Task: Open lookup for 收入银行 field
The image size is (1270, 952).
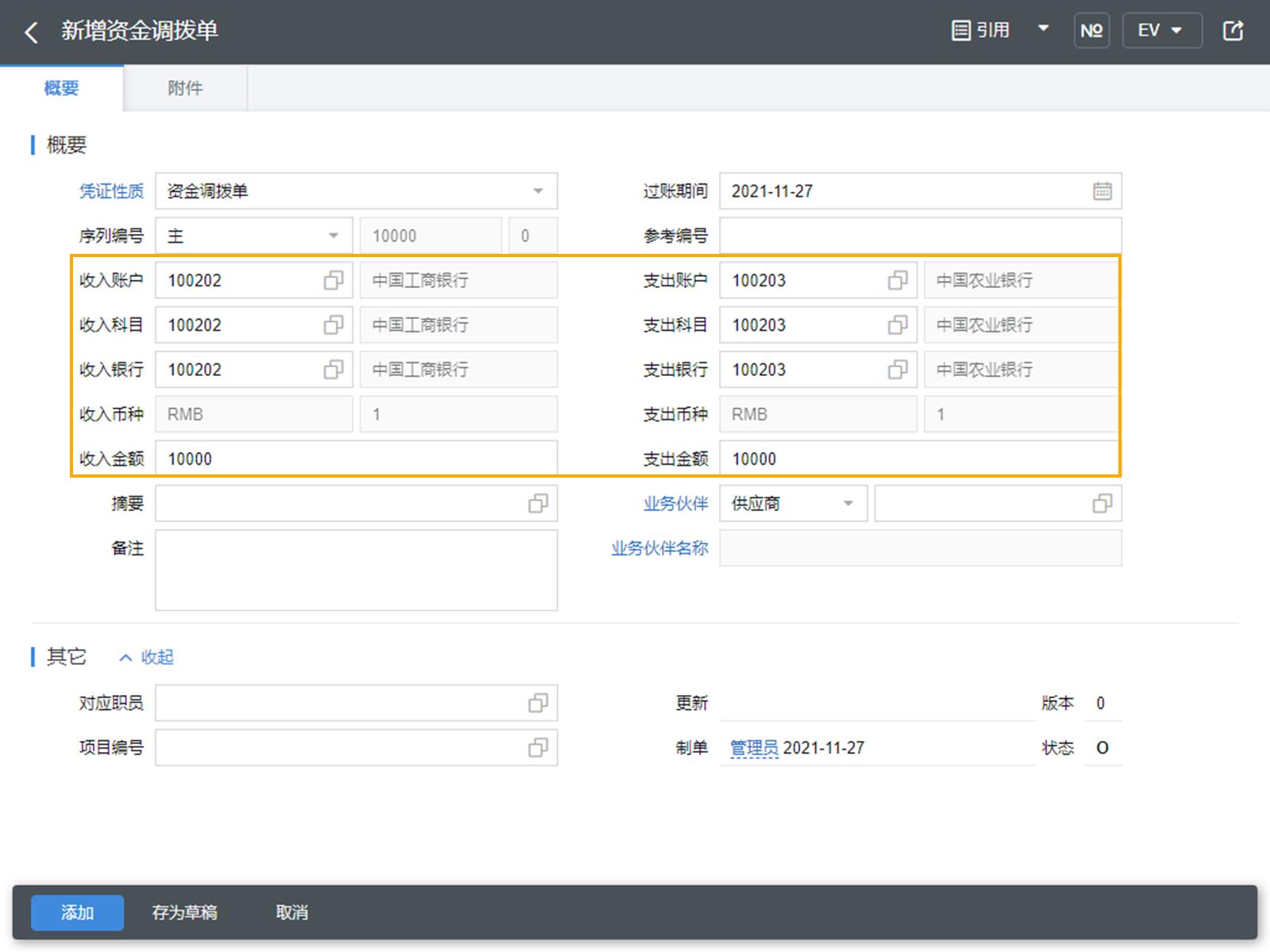Action: [333, 369]
